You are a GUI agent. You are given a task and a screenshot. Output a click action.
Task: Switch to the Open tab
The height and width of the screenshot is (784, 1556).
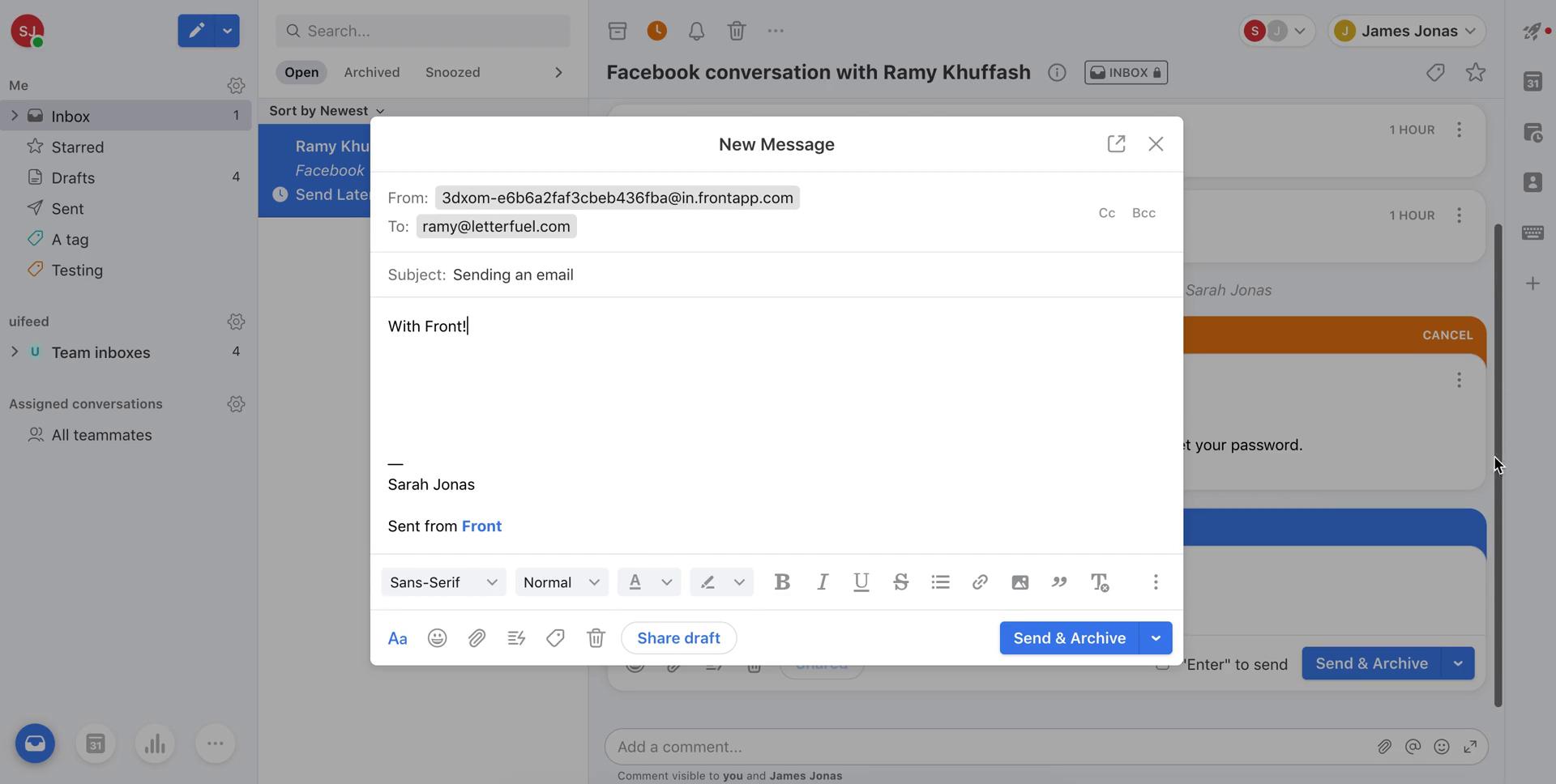tap(301, 73)
